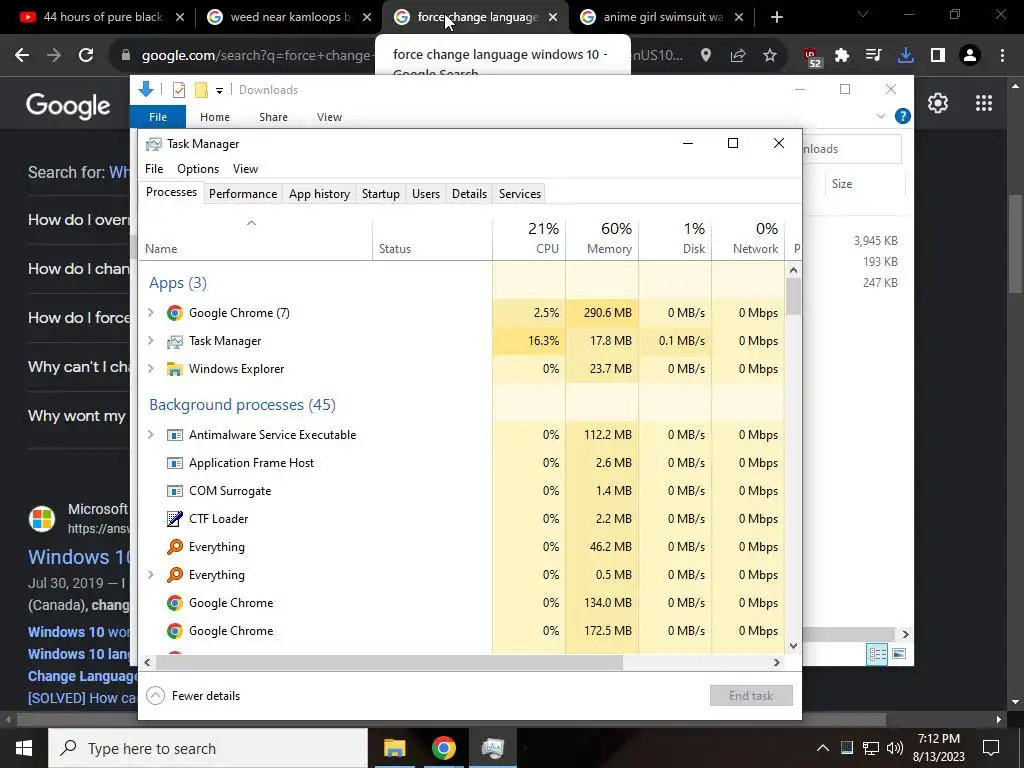
Task: Open Chrome from the Windows taskbar
Action: click(443, 748)
